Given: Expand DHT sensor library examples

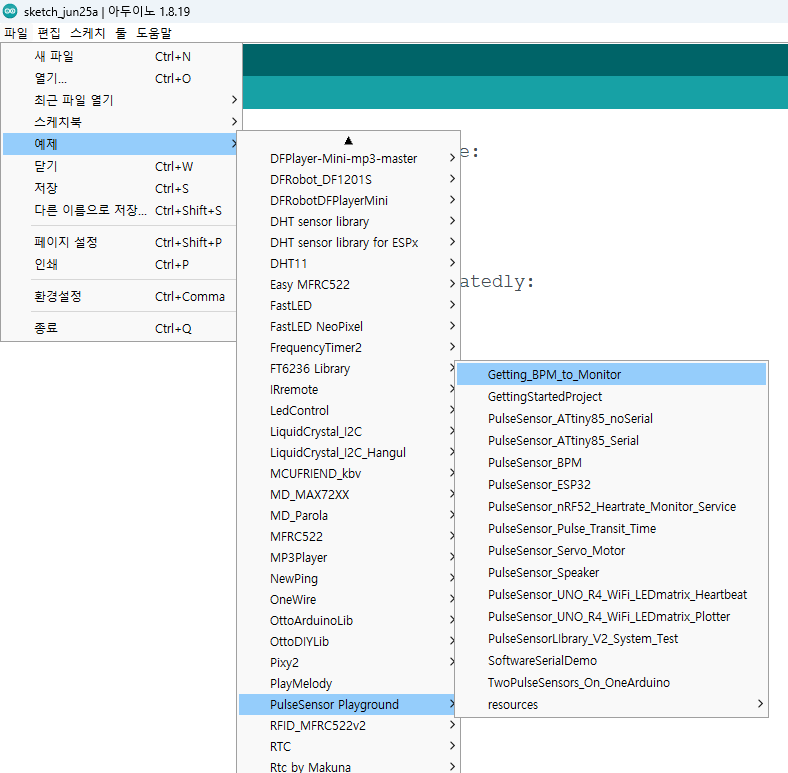Looking at the screenshot, I should [x=348, y=221].
